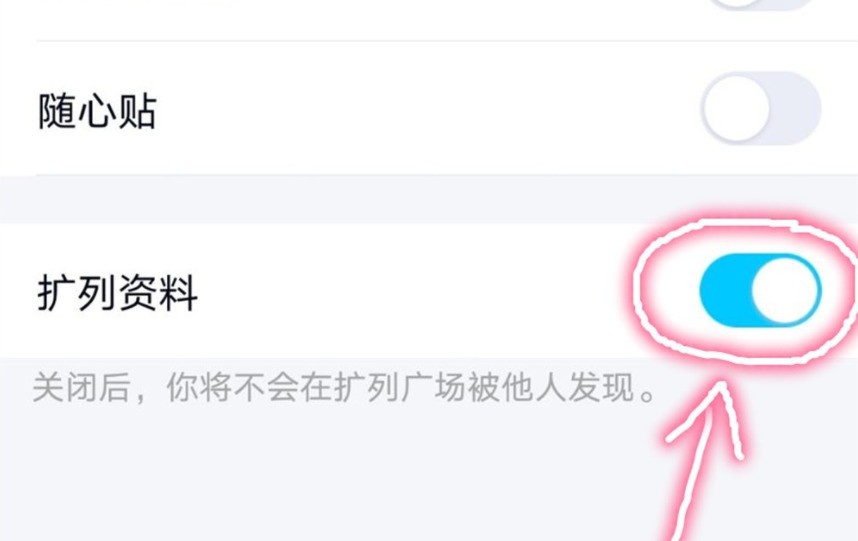Click the white knob of the 扩列资料 switch

click(x=786, y=290)
